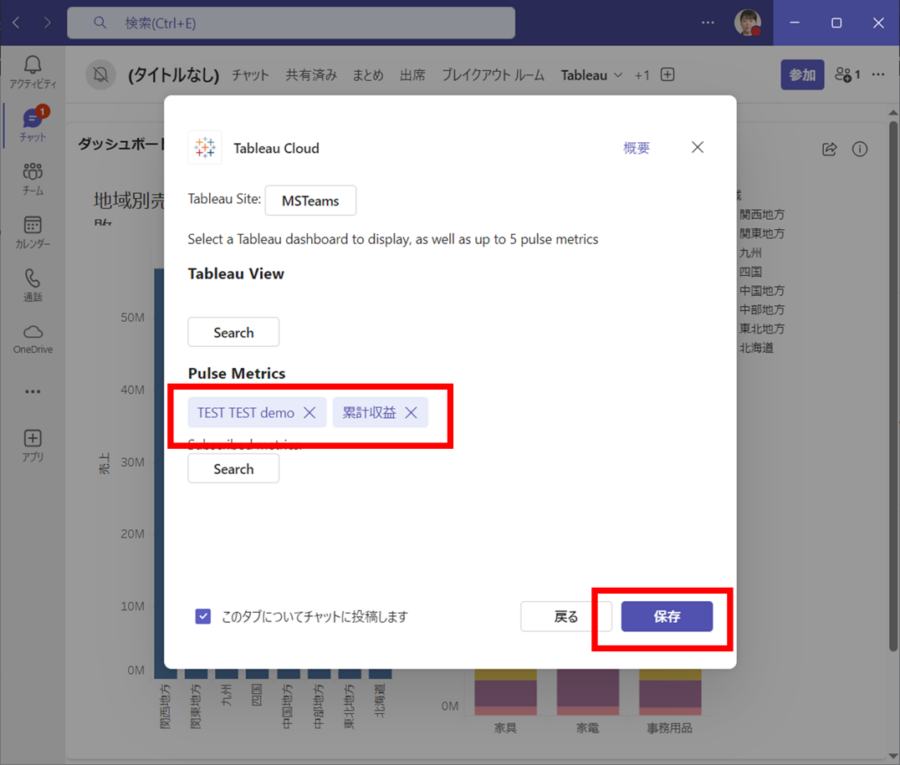Screen dimensions: 900x765
Task: Select 四国 in the legend
Action: point(750,271)
